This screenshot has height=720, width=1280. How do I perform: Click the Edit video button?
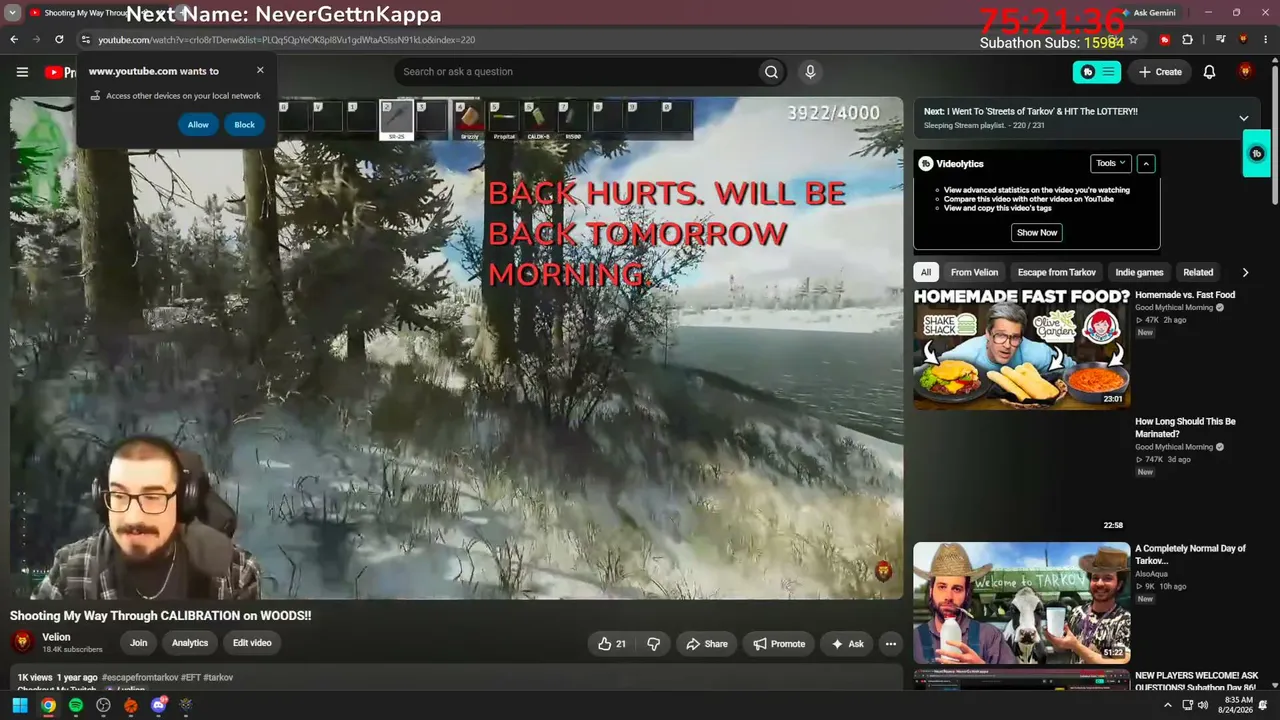tap(252, 643)
